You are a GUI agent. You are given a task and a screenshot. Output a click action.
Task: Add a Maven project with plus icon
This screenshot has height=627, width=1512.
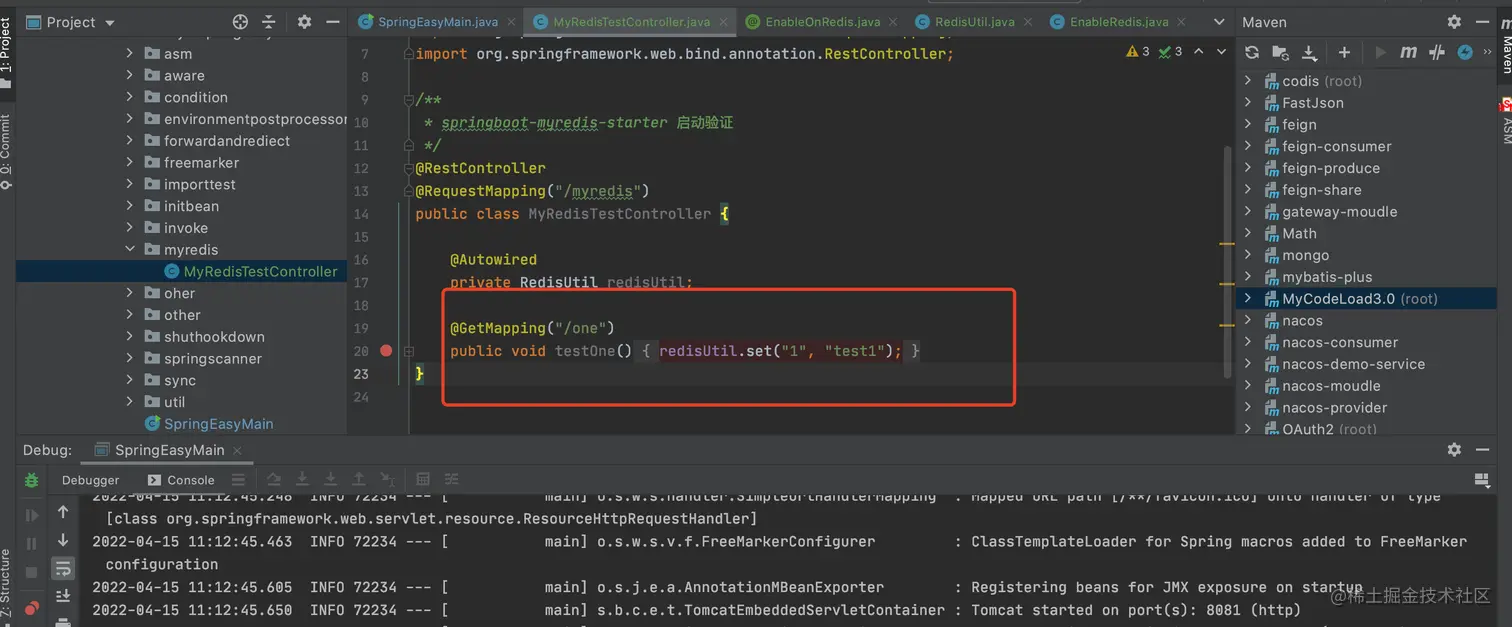pyautogui.click(x=1344, y=53)
